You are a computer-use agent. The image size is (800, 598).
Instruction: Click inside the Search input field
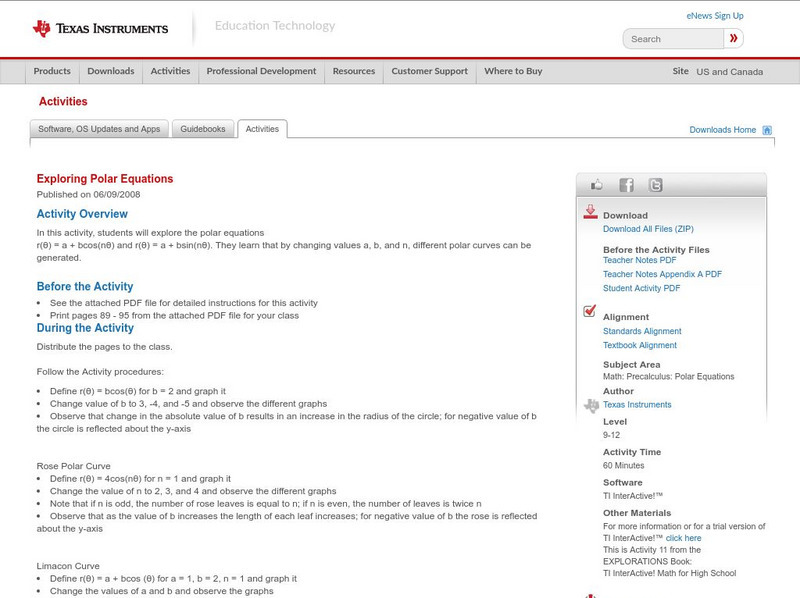coord(673,39)
